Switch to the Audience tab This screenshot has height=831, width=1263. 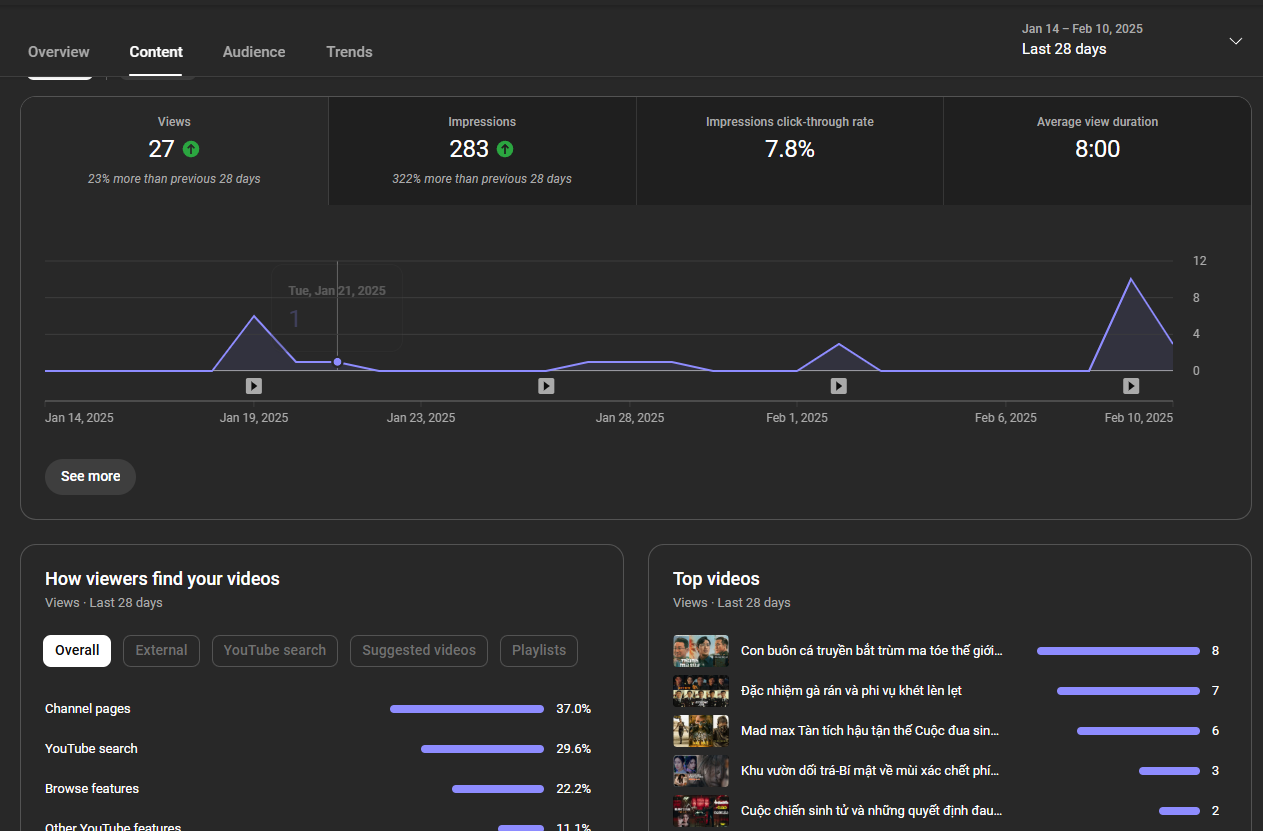(x=254, y=52)
